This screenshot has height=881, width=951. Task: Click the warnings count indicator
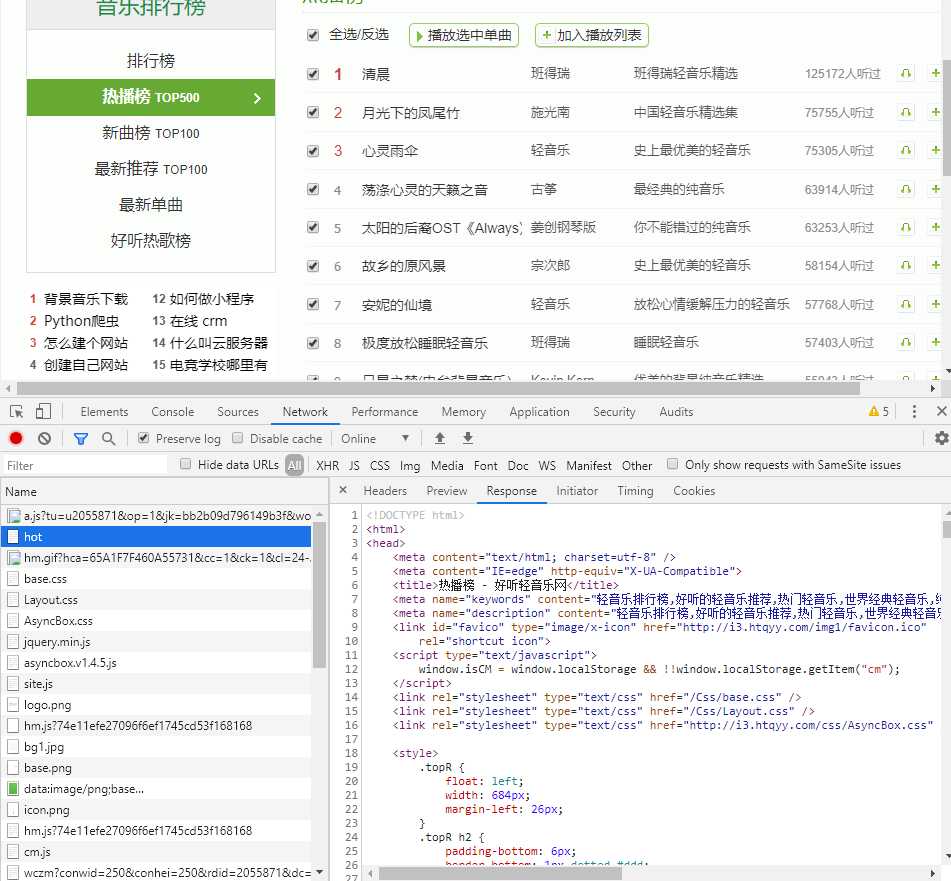879,412
